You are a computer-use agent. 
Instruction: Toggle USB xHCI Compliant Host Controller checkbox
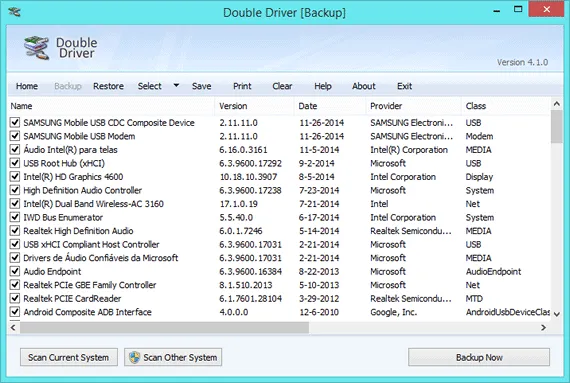click(x=15, y=244)
